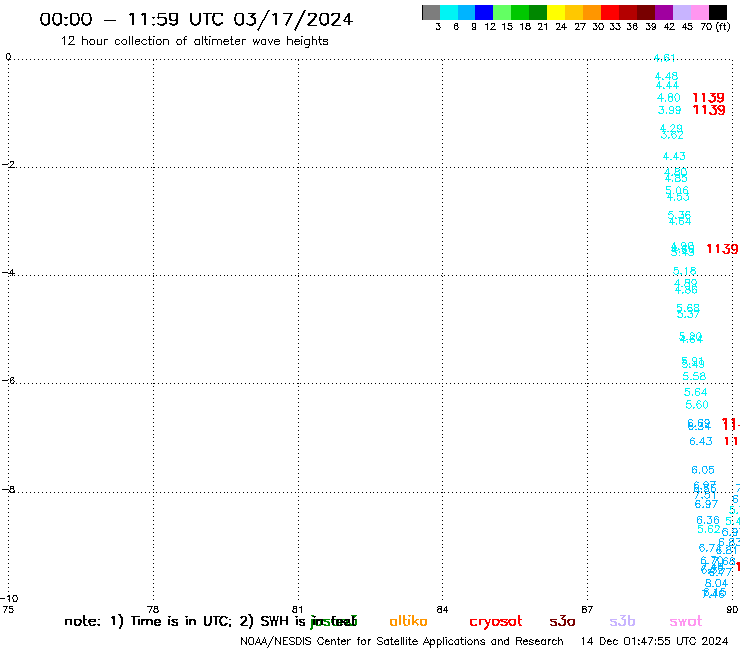Click the "6.43" wave height value
Screen dimensions: 740x650
point(701,441)
